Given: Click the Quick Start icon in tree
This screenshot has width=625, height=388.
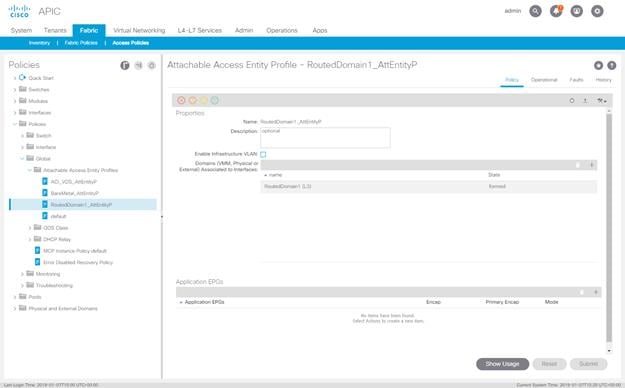Looking at the screenshot, I should click(22, 77).
